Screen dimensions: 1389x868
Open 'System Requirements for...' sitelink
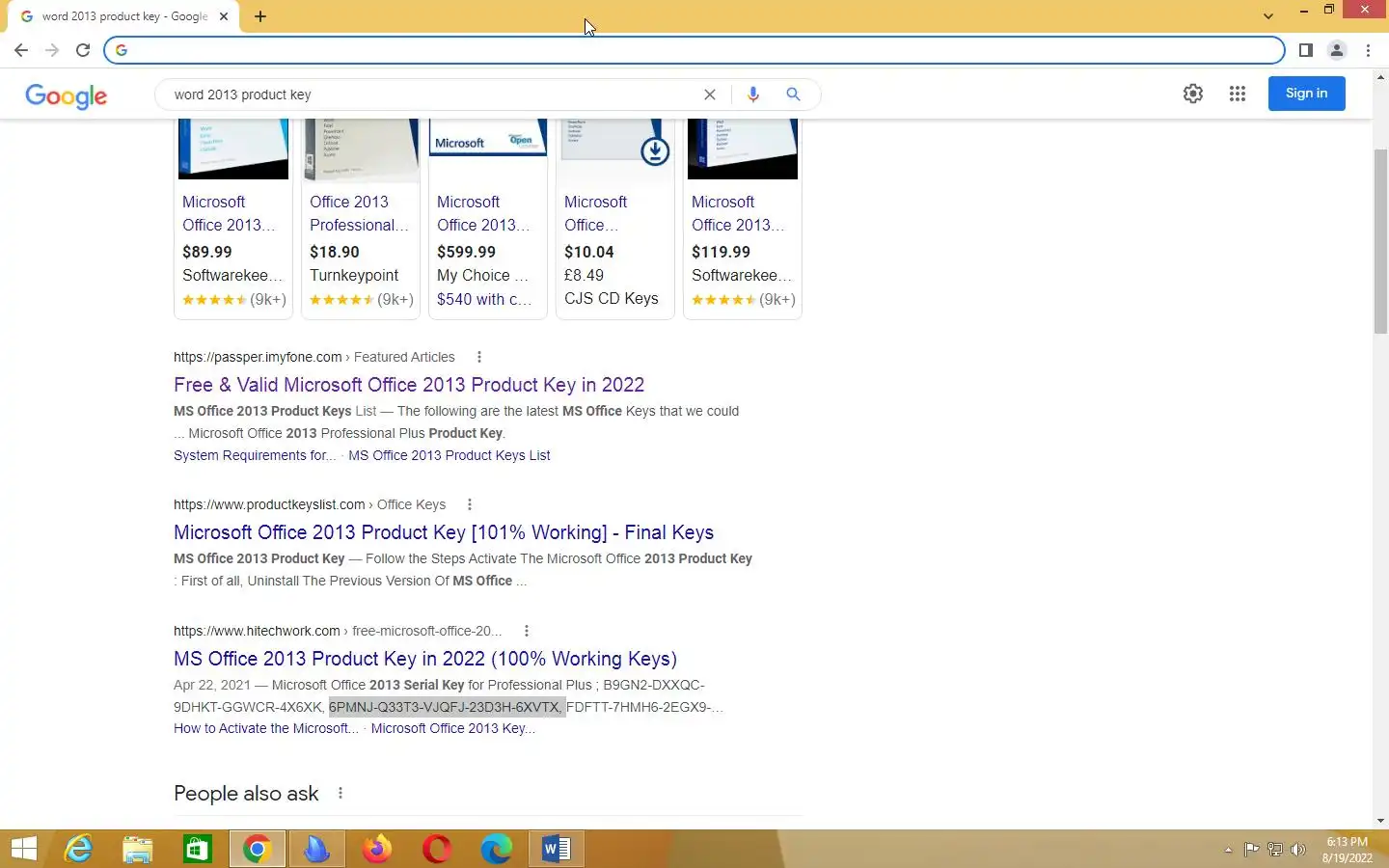tap(255, 455)
